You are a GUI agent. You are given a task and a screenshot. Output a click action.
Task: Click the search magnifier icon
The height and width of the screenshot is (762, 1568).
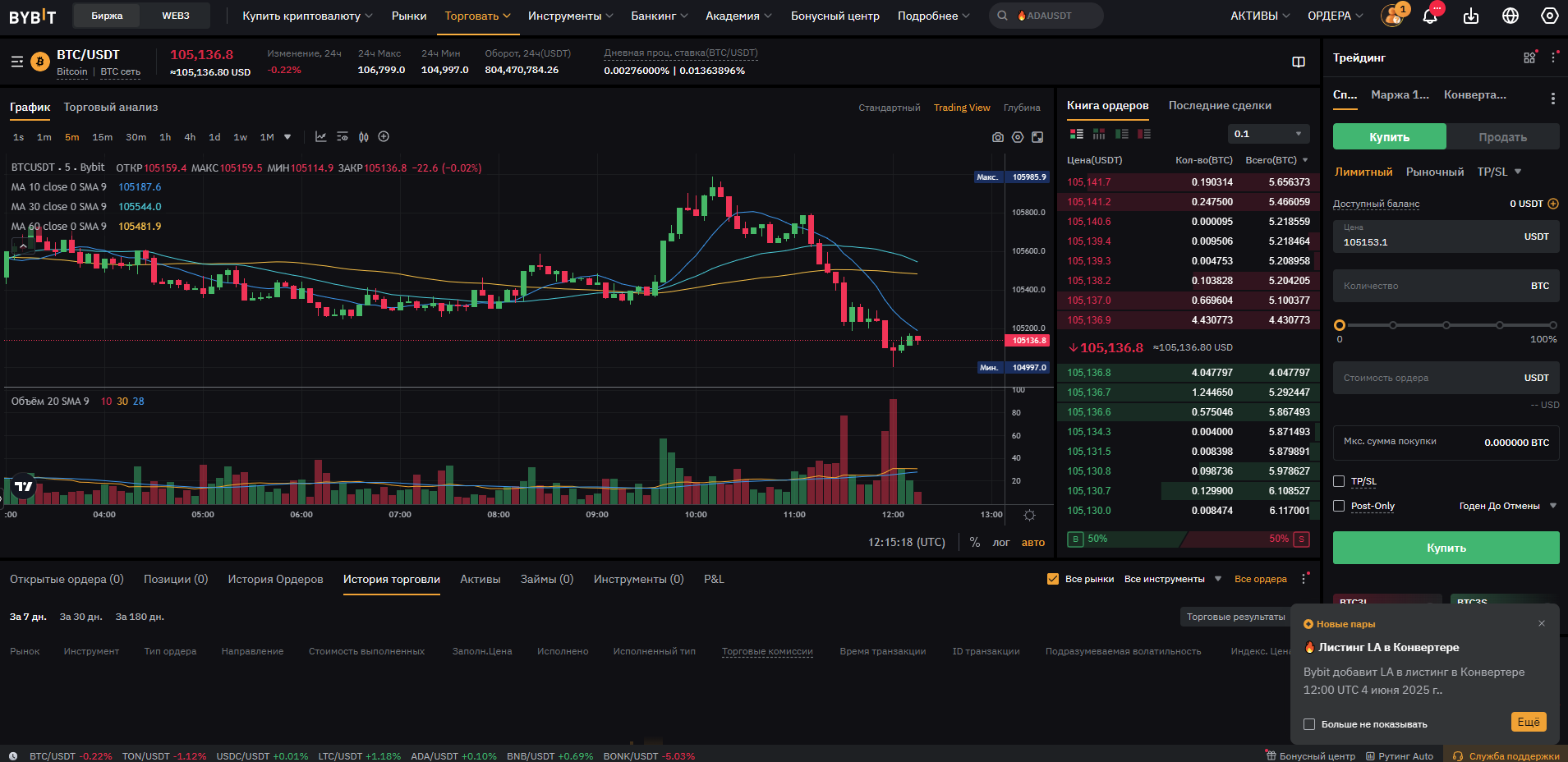[x=1002, y=16]
